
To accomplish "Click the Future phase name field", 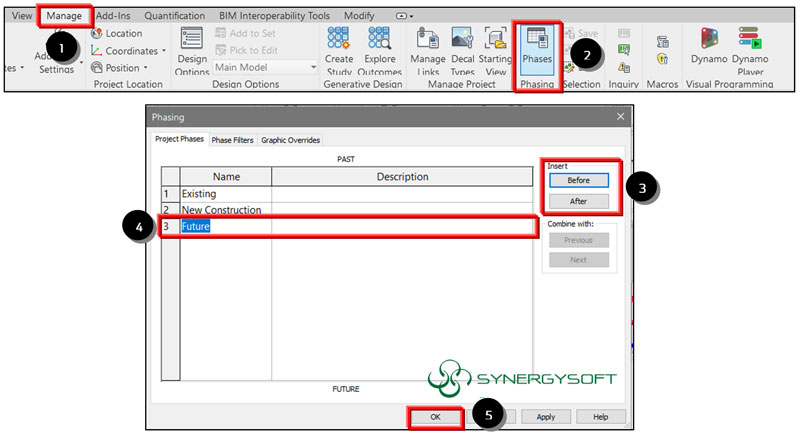I will coord(226,226).
